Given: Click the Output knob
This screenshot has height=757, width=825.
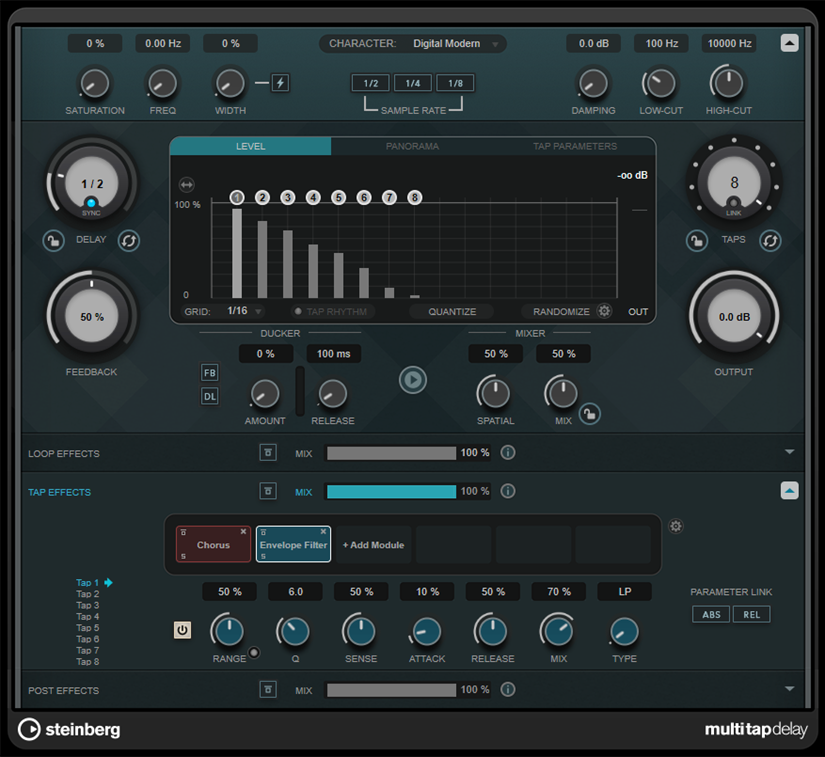Looking at the screenshot, I should point(734,317).
